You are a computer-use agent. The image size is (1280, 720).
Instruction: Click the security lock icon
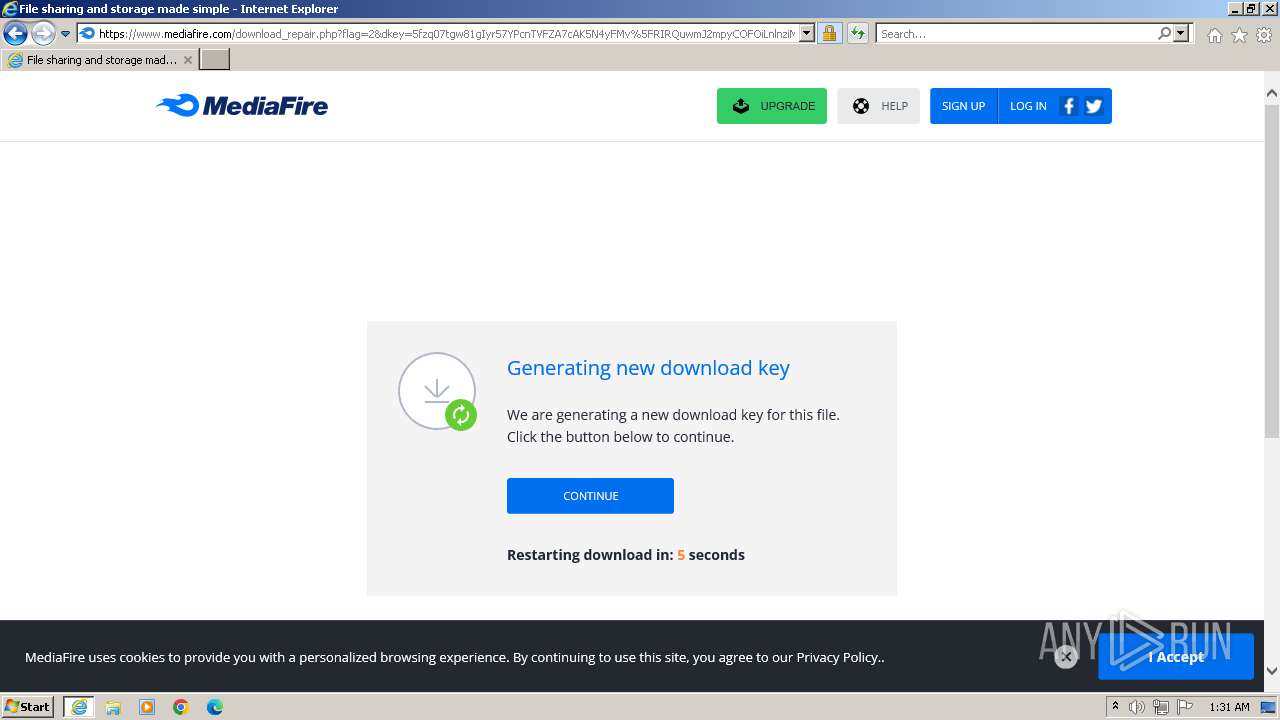point(829,33)
